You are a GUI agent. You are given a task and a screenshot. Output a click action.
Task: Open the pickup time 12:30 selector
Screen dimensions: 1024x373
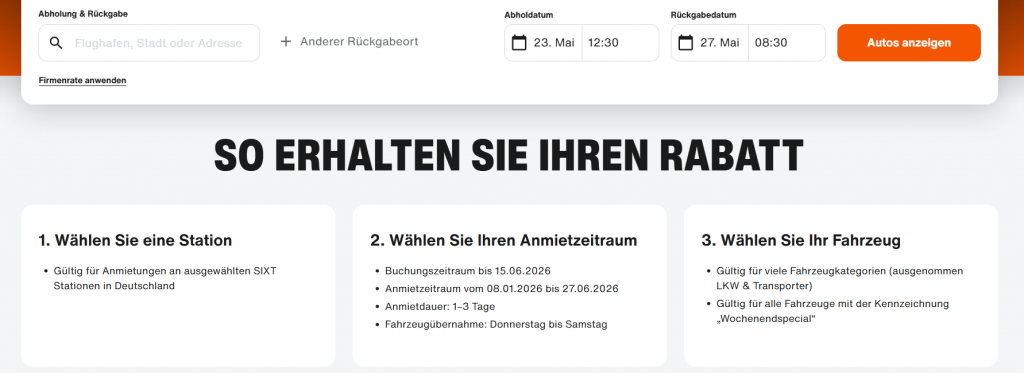[x=620, y=43]
